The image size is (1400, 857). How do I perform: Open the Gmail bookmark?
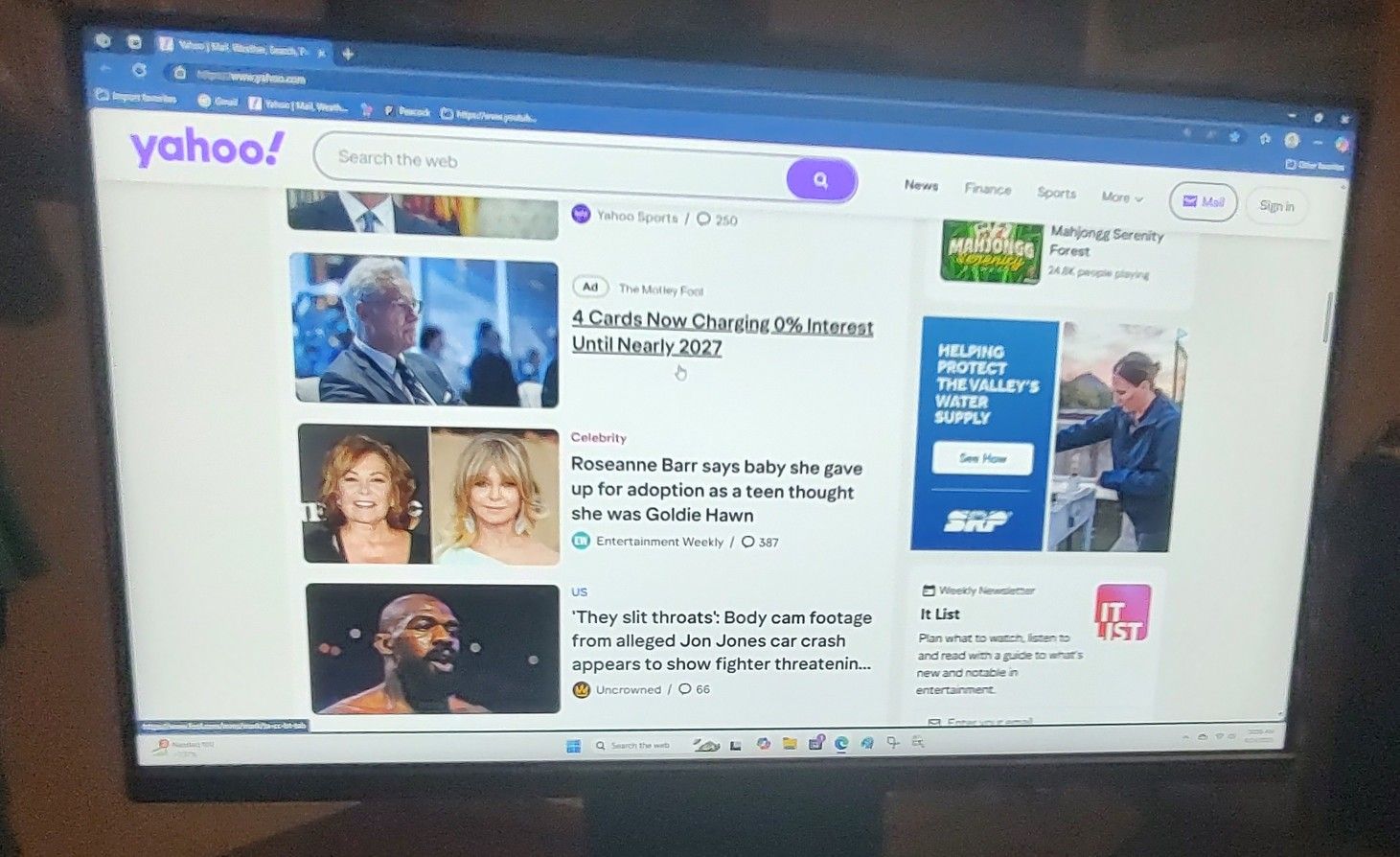click(x=218, y=102)
